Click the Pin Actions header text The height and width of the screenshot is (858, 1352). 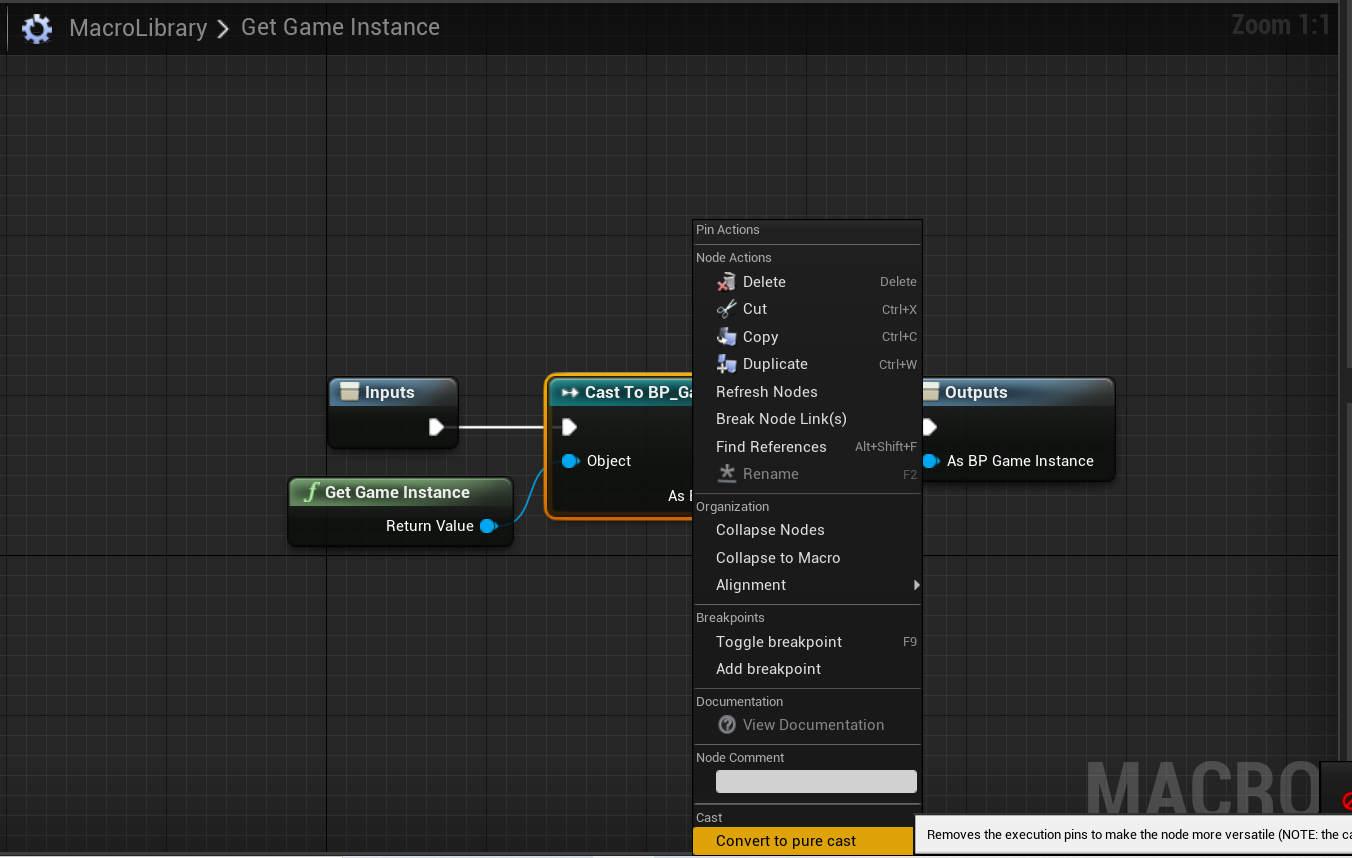(x=728, y=230)
